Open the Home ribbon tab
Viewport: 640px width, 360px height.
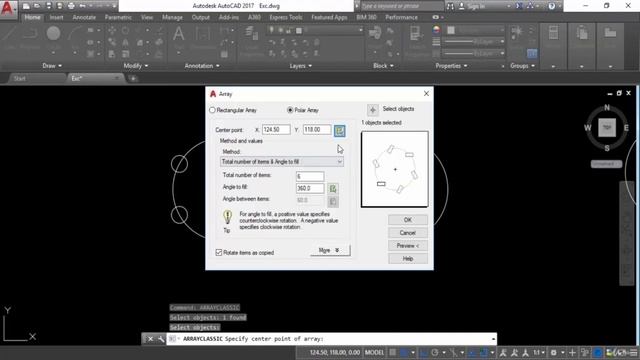point(32,17)
